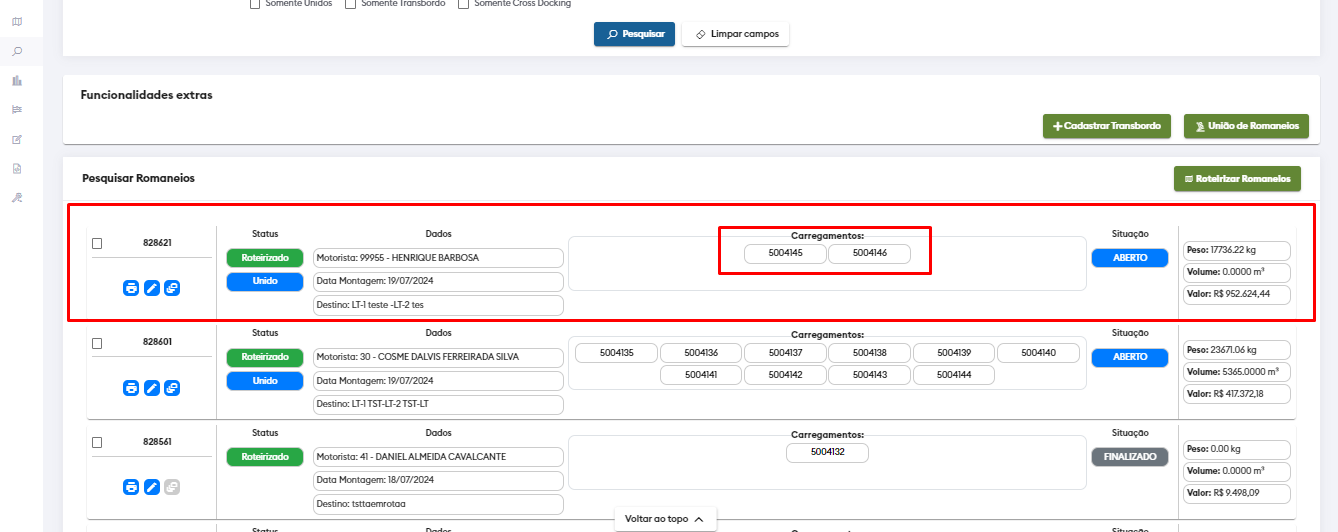Edit romaneio 828561 with pencil icon
Viewport: 1338px width, 532px height.
[152, 487]
